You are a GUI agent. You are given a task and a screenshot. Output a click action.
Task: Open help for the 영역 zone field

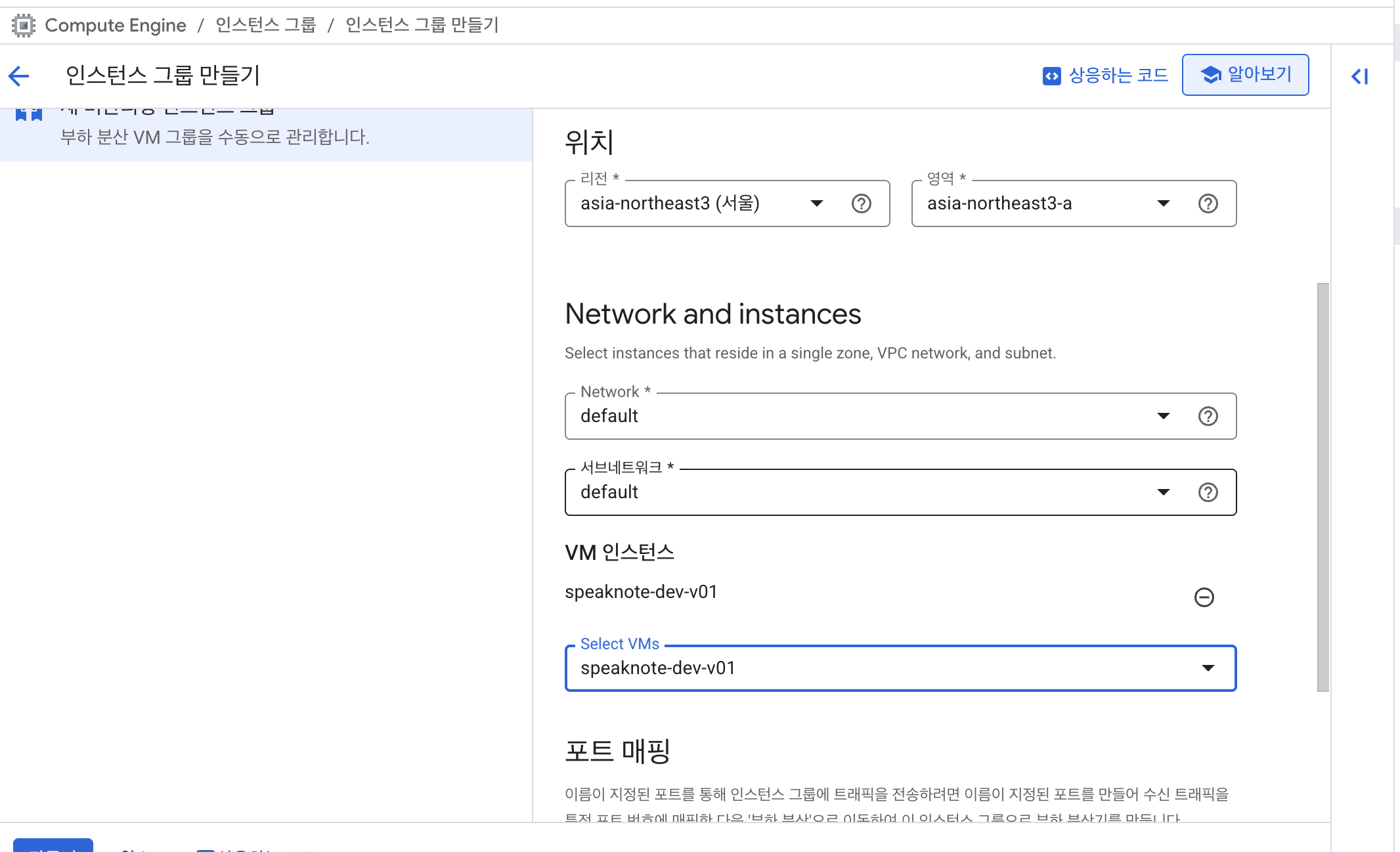pos(1208,203)
